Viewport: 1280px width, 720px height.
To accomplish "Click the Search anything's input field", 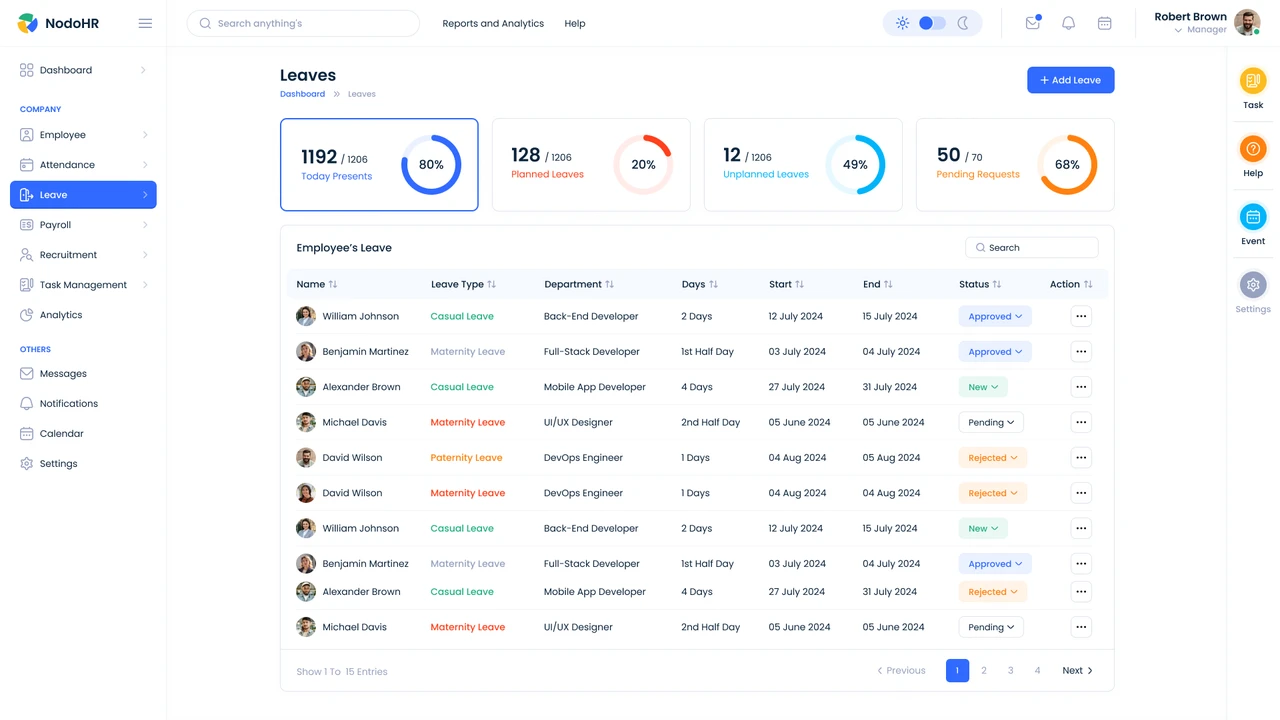I will click(303, 23).
